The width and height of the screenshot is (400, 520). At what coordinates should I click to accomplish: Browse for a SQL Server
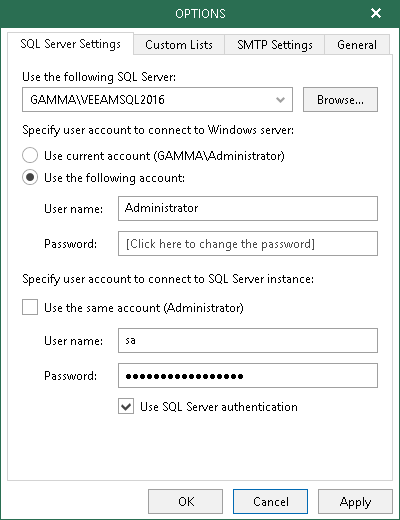coord(340,100)
